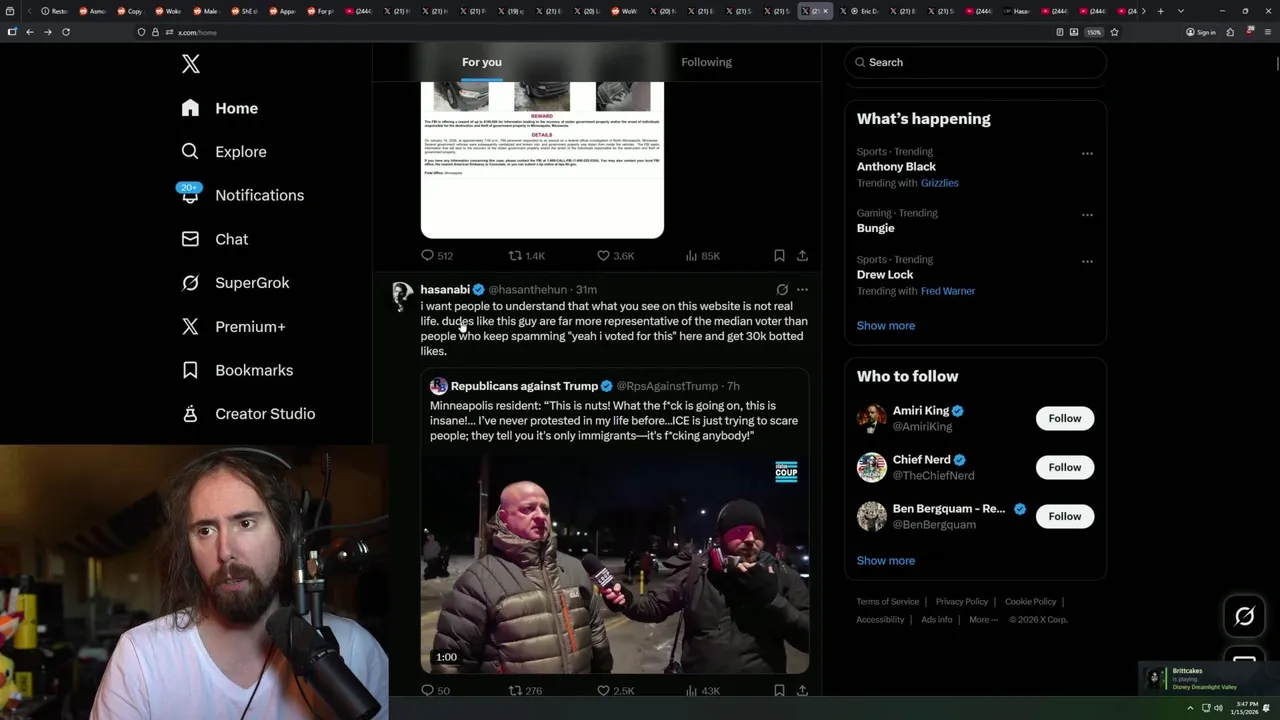Share the FBI reward post
The image size is (1280, 720).
click(802, 256)
